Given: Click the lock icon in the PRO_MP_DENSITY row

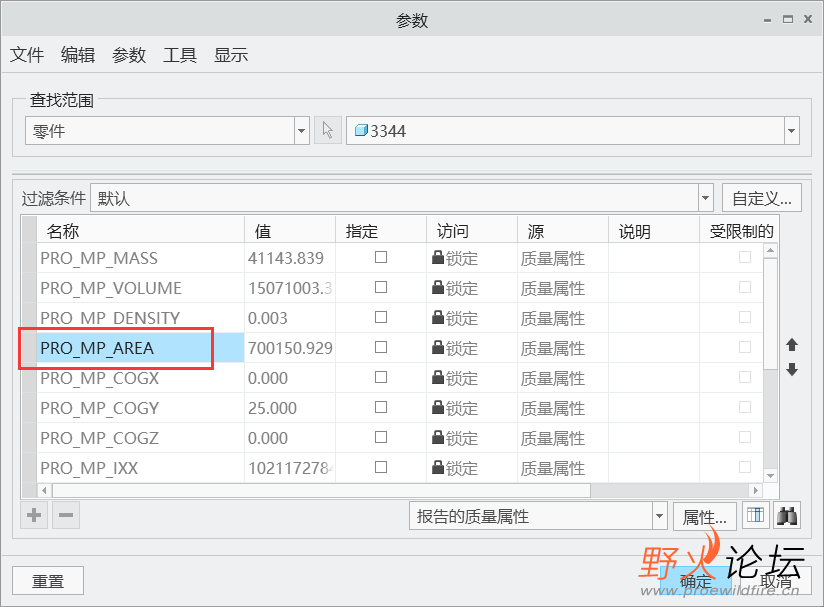Looking at the screenshot, I should point(438,317).
